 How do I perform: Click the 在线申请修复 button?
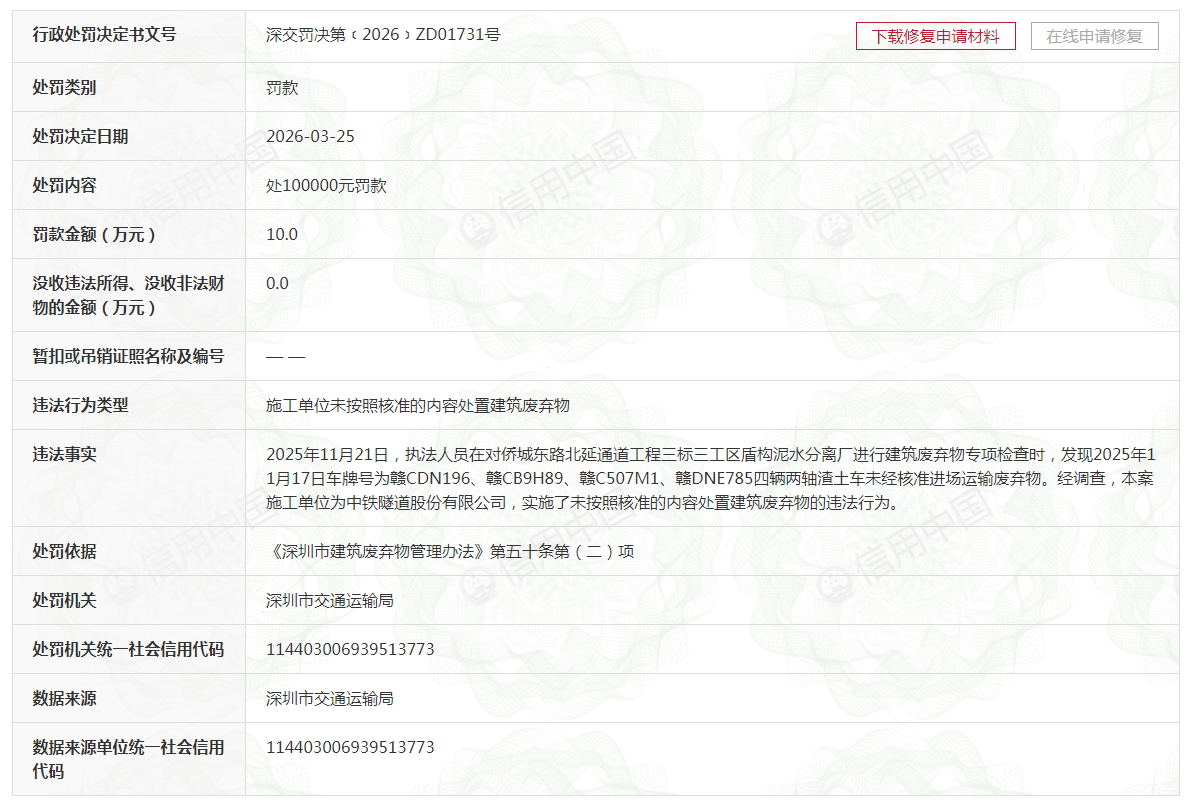(1094, 36)
